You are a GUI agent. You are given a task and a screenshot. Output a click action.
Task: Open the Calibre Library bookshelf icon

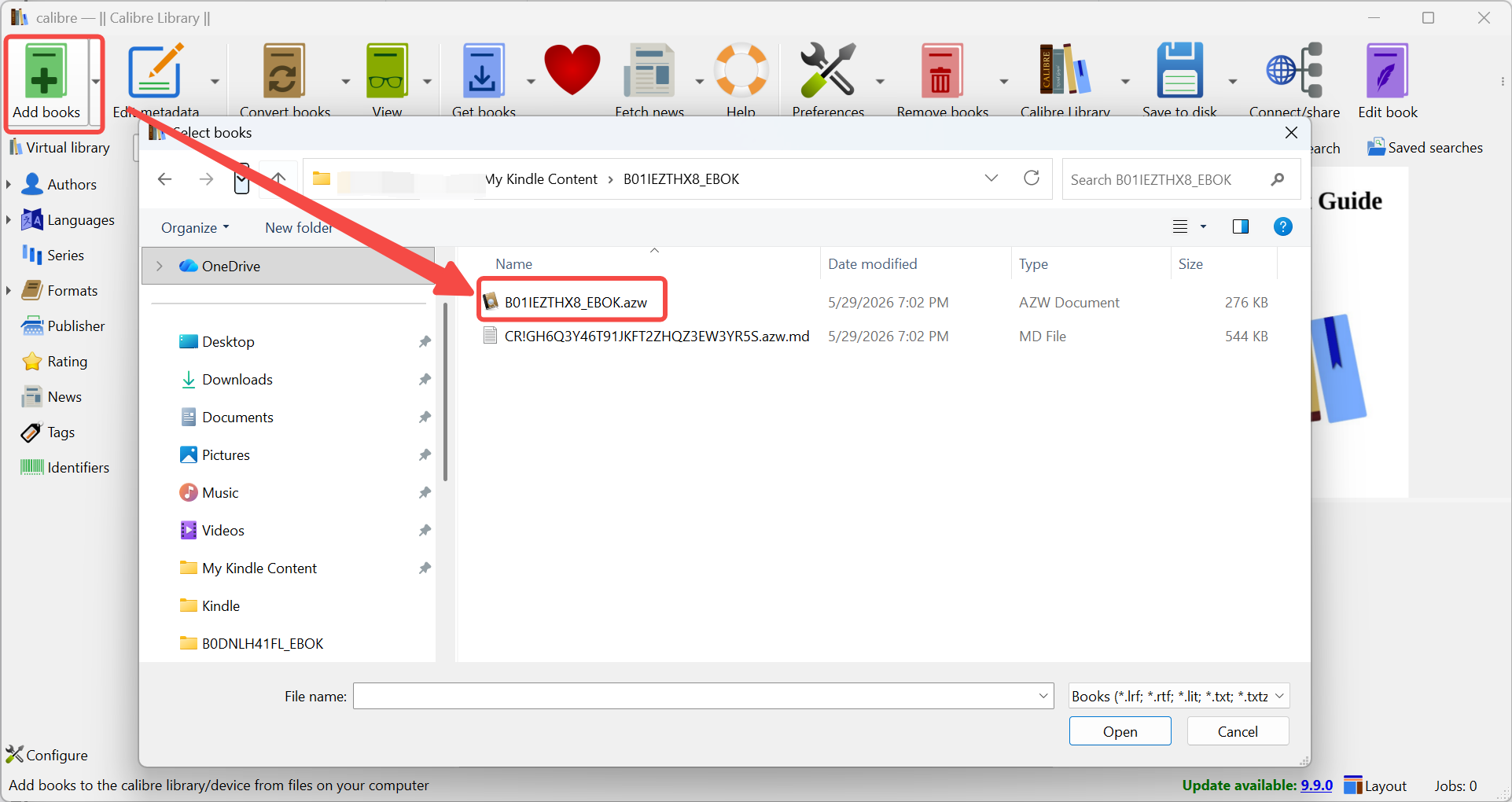pos(1065,71)
